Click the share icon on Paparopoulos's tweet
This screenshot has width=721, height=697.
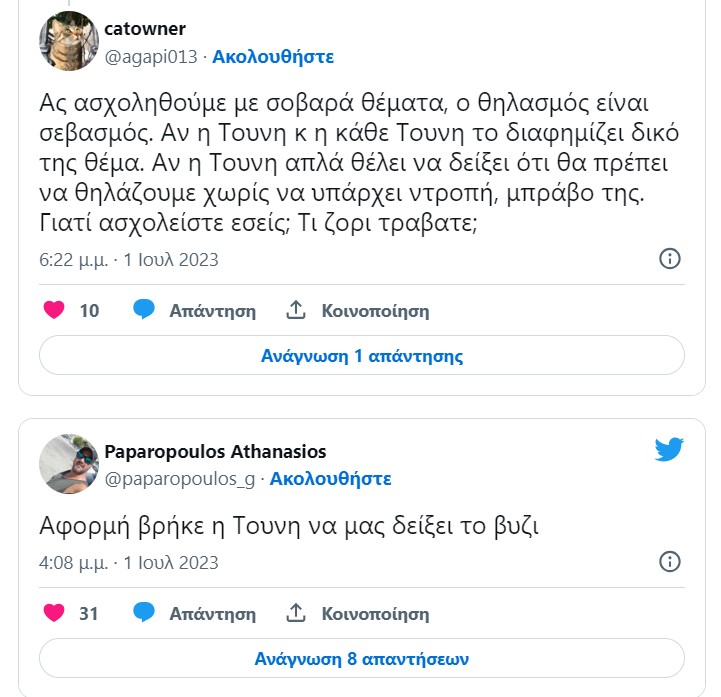(x=296, y=613)
